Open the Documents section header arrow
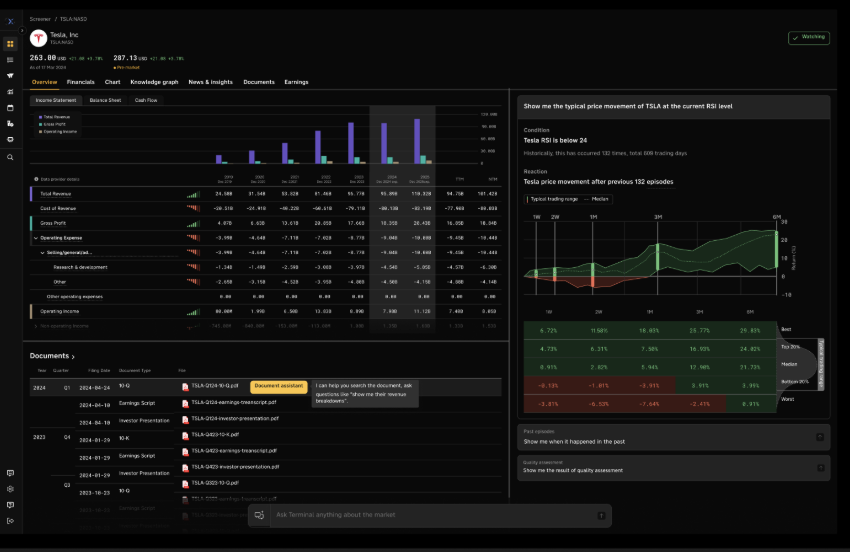Viewport: 850px width, 552px height. [x=73, y=357]
